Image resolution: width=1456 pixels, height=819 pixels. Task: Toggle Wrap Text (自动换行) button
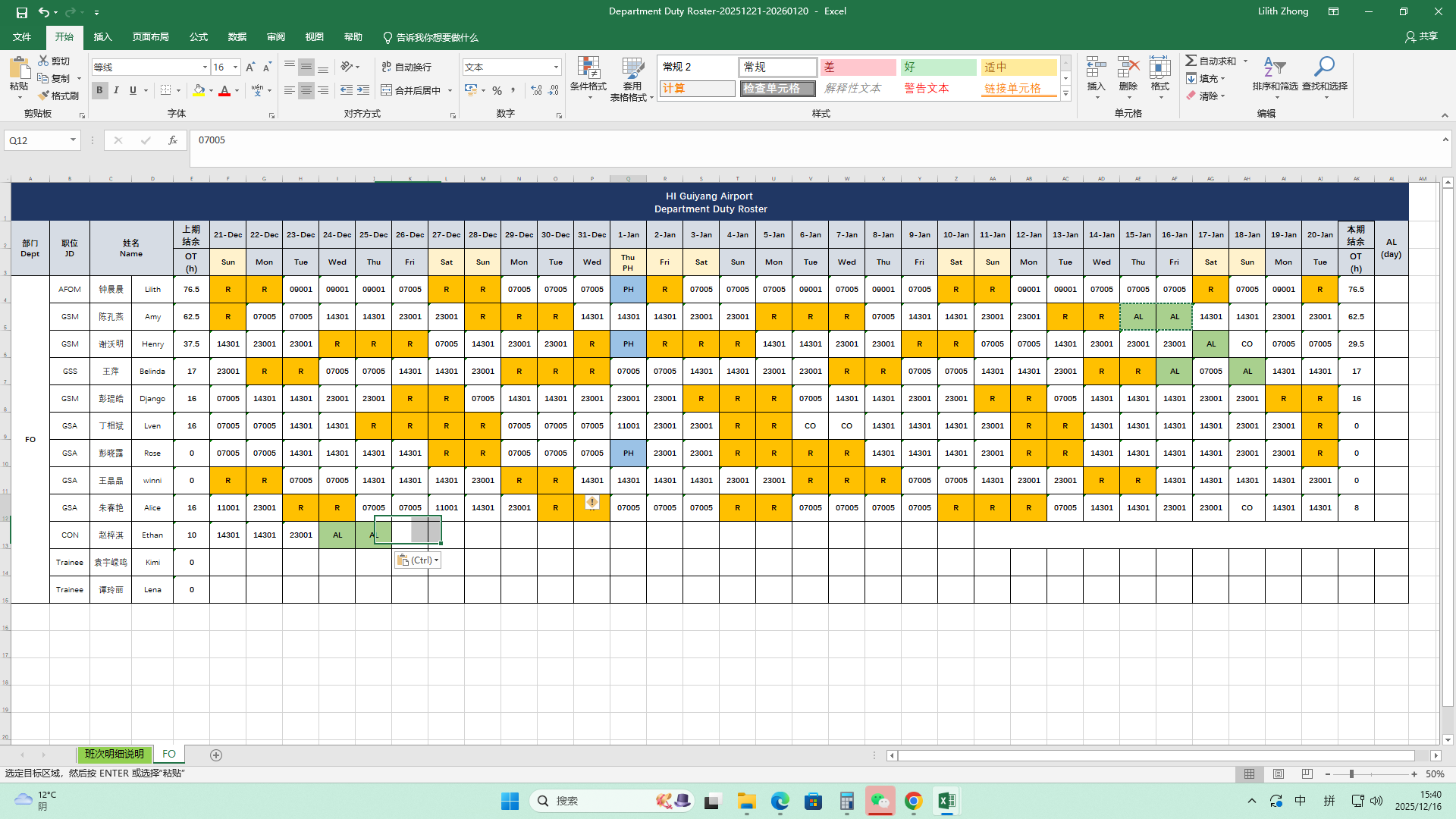click(x=406, y=67)
